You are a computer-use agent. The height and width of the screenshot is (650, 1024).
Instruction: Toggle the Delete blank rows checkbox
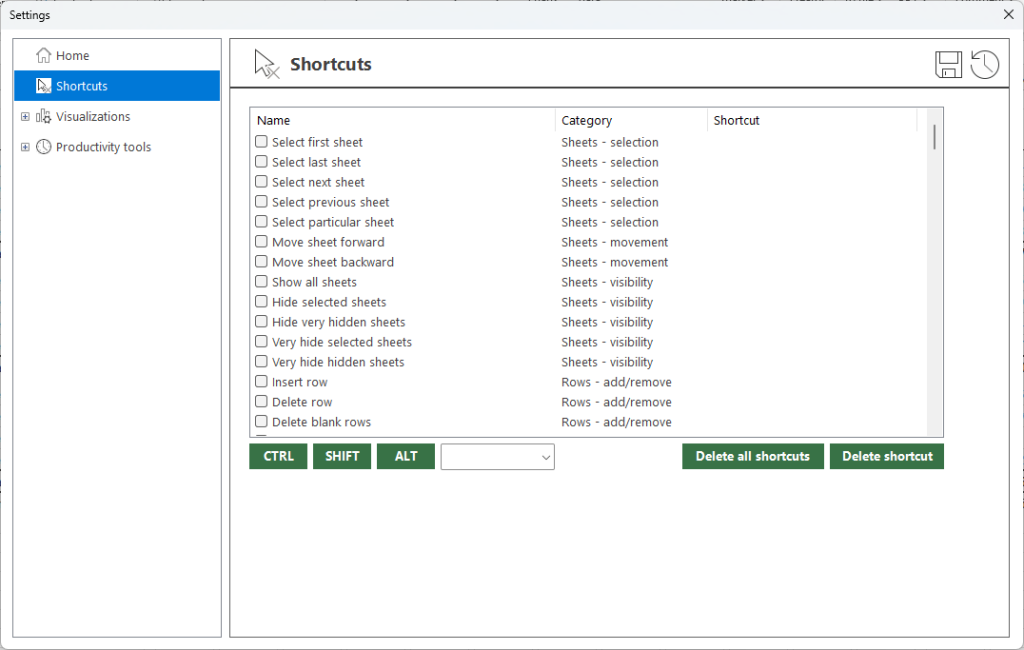pos(262,422)
